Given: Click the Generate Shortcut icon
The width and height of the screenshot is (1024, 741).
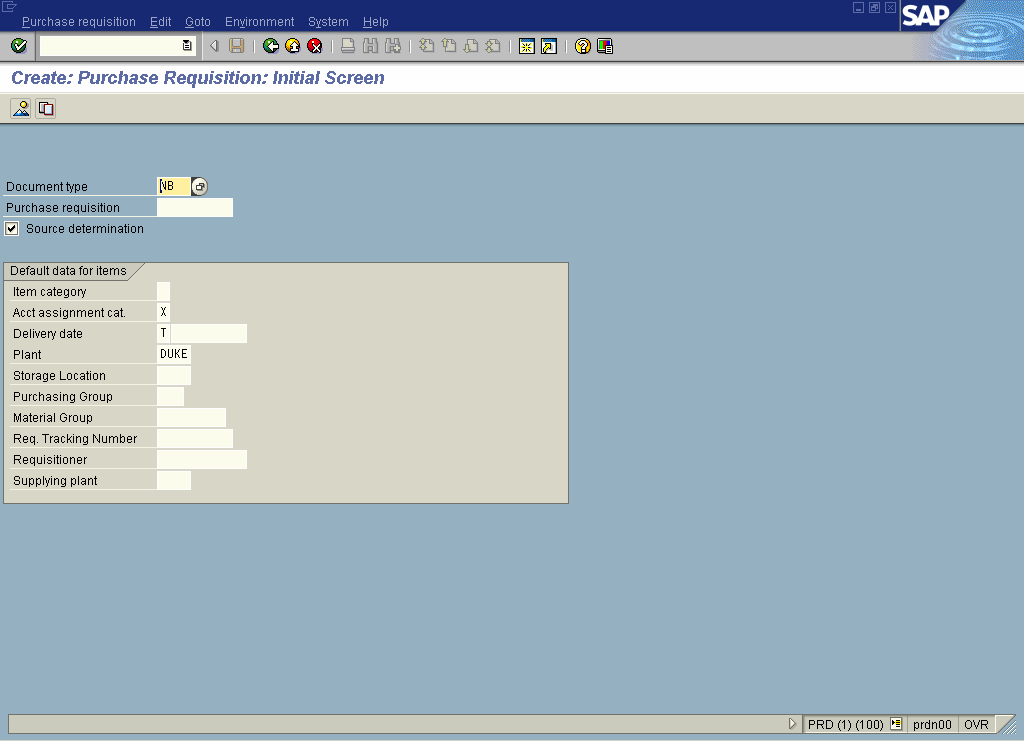Looking at the screenshot, I should click(549, 46).
